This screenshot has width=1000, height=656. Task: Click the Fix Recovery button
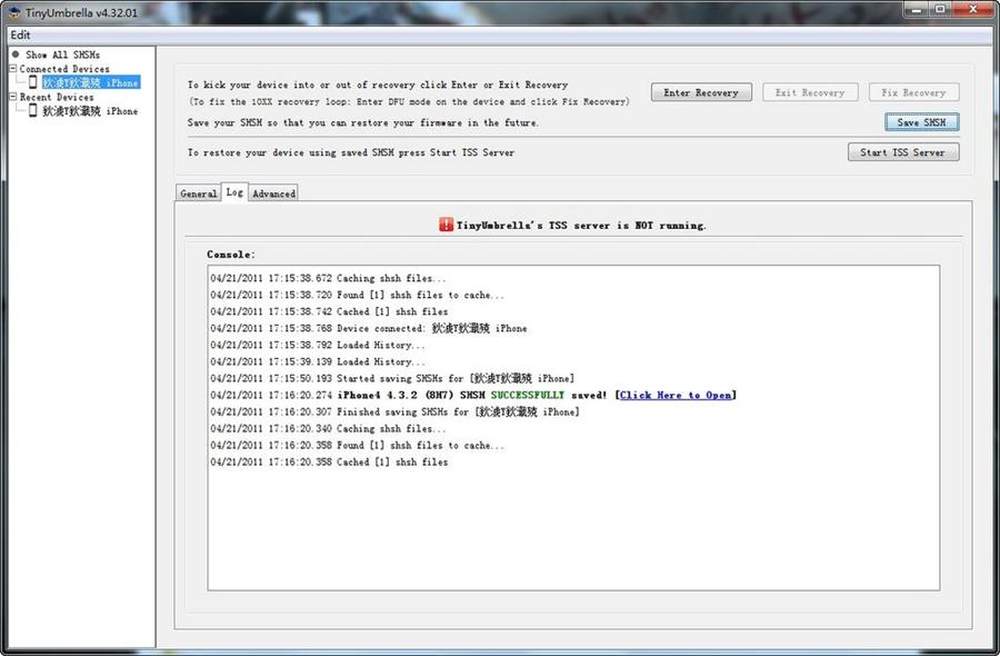point(913,92)
